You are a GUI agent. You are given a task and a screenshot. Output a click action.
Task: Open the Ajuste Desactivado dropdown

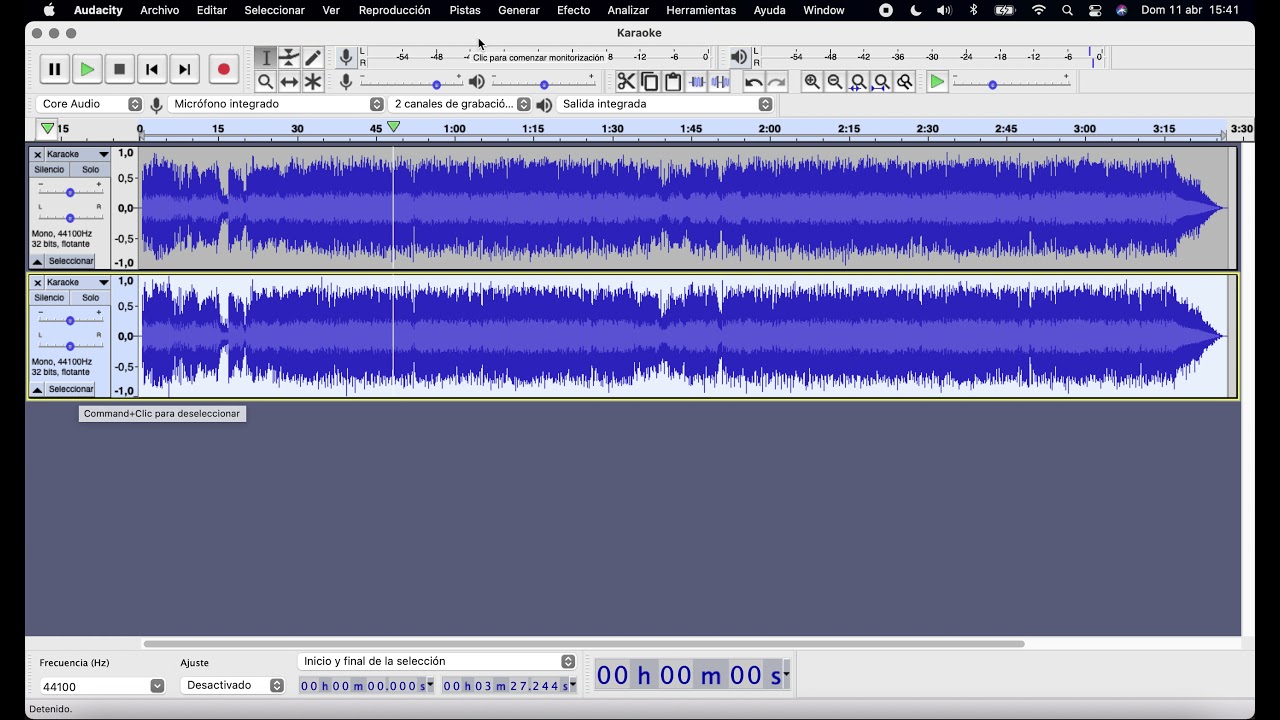point(233,686)
